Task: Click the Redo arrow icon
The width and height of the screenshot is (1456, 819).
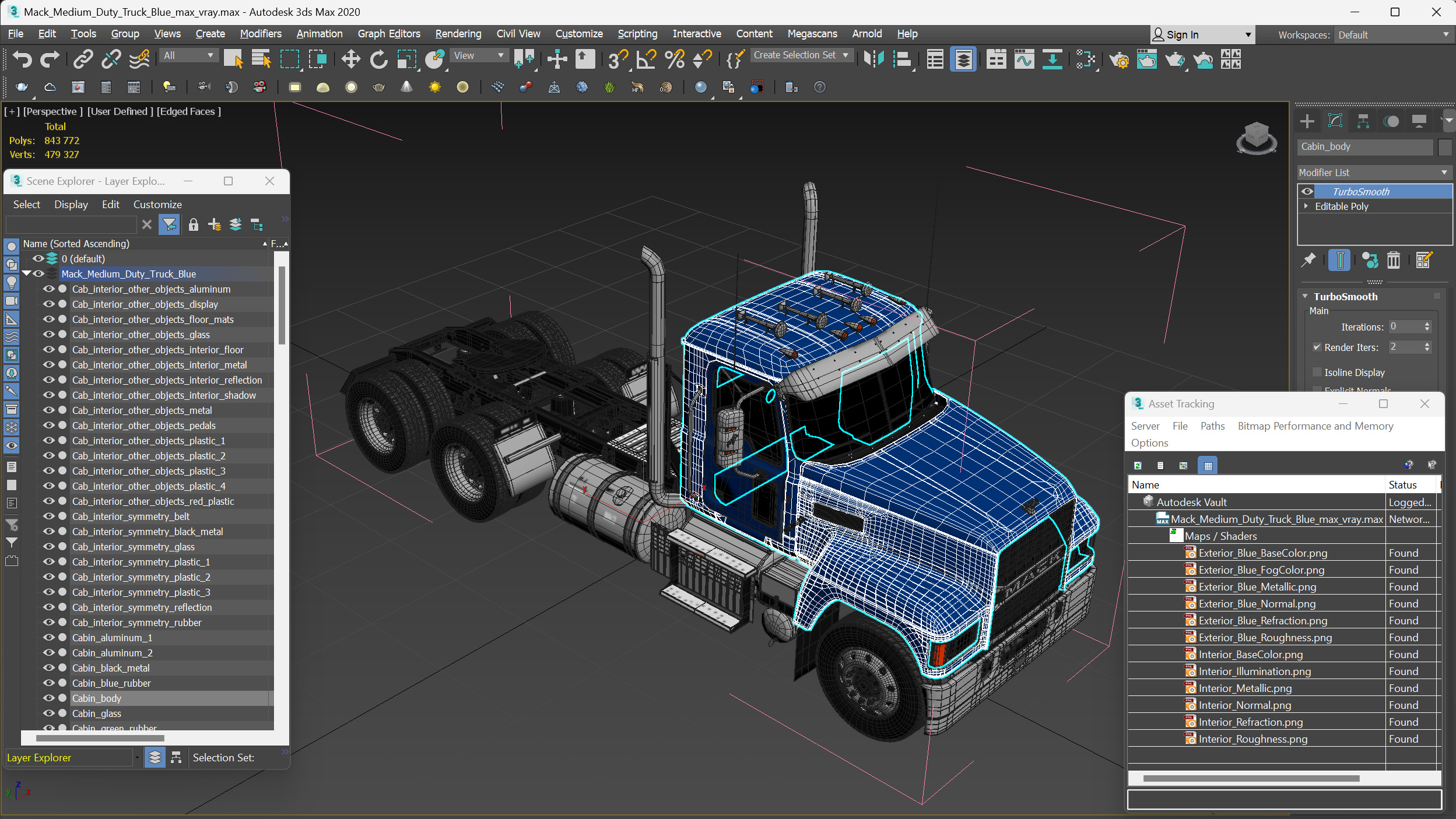Action: pyautogui.click(x=50, y=59)
